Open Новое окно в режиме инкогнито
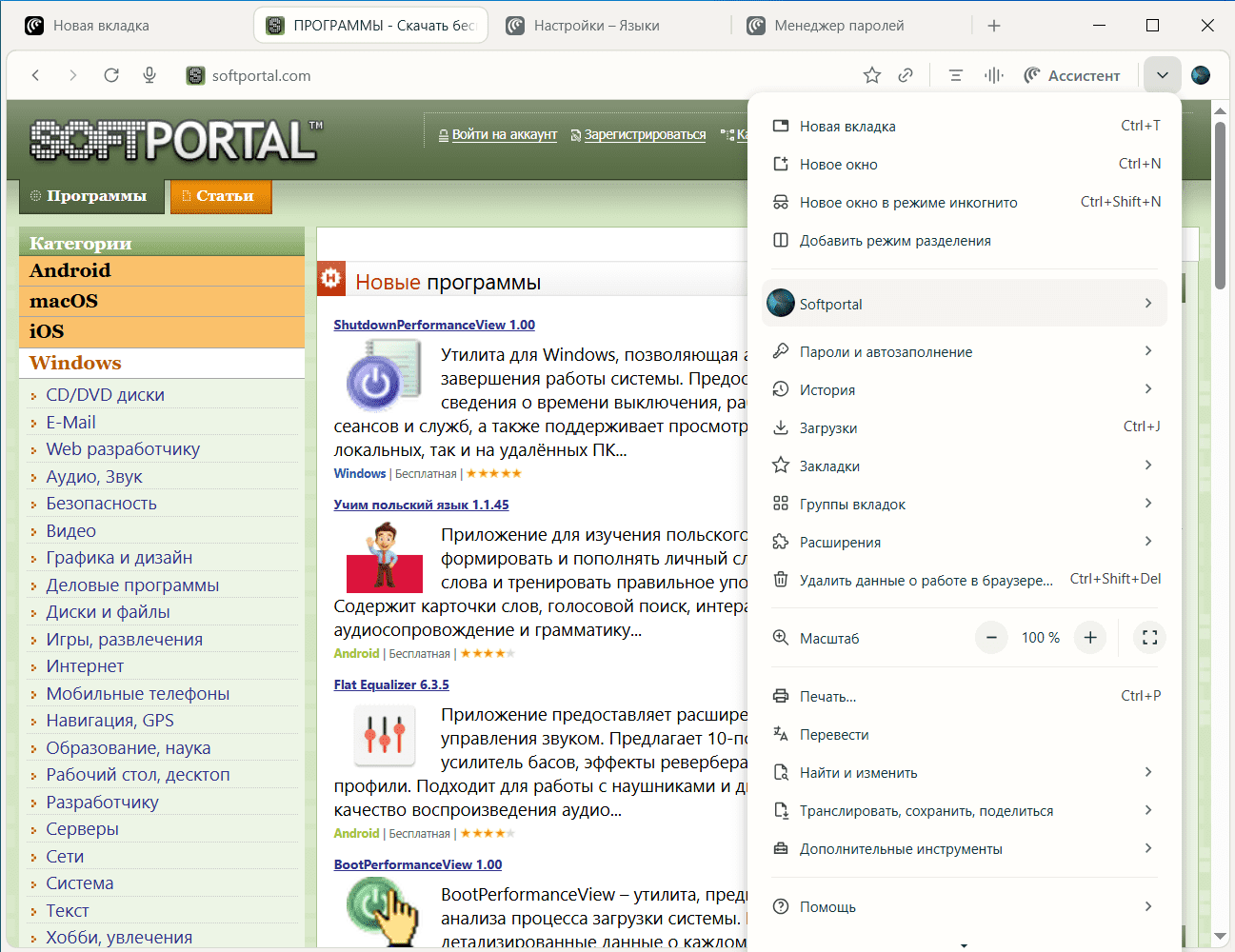 (x=966, y=202)
